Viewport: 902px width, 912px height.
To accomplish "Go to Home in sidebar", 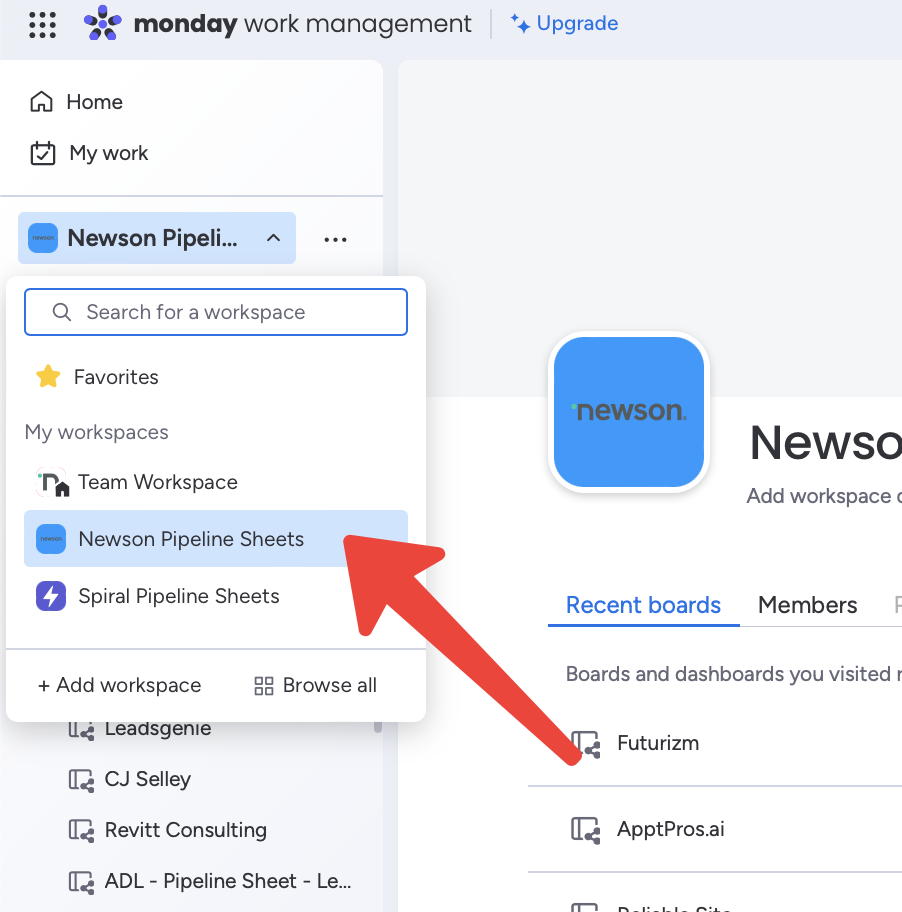I will pos(77,102).
